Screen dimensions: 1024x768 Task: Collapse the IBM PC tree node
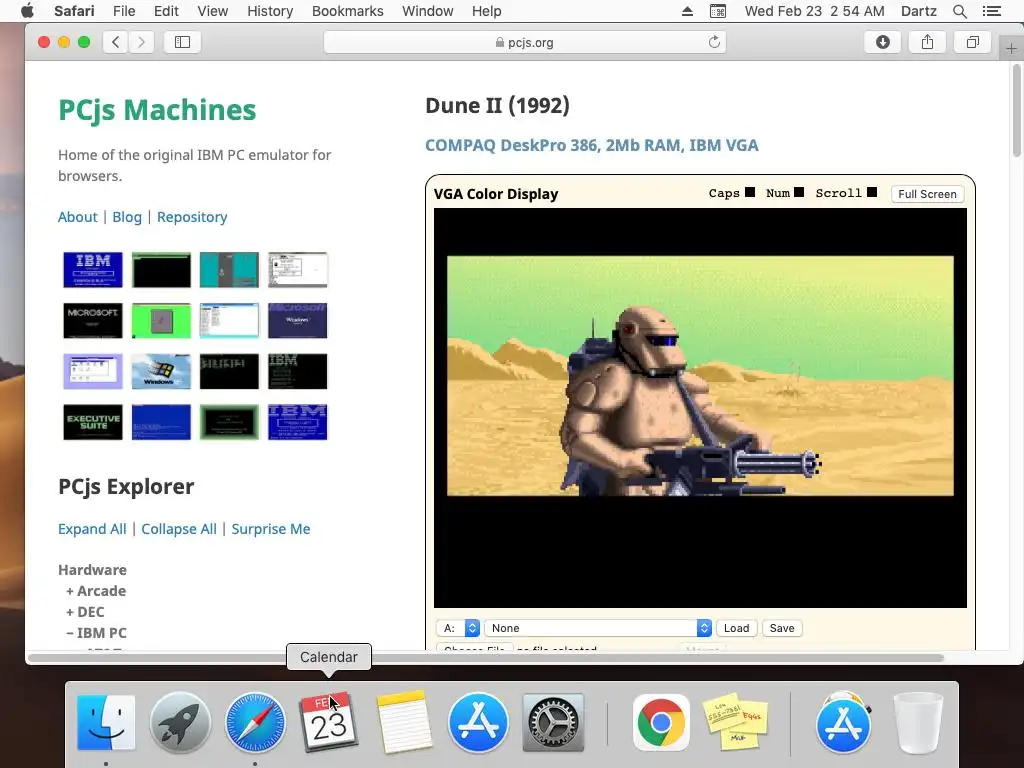[96, 633]
